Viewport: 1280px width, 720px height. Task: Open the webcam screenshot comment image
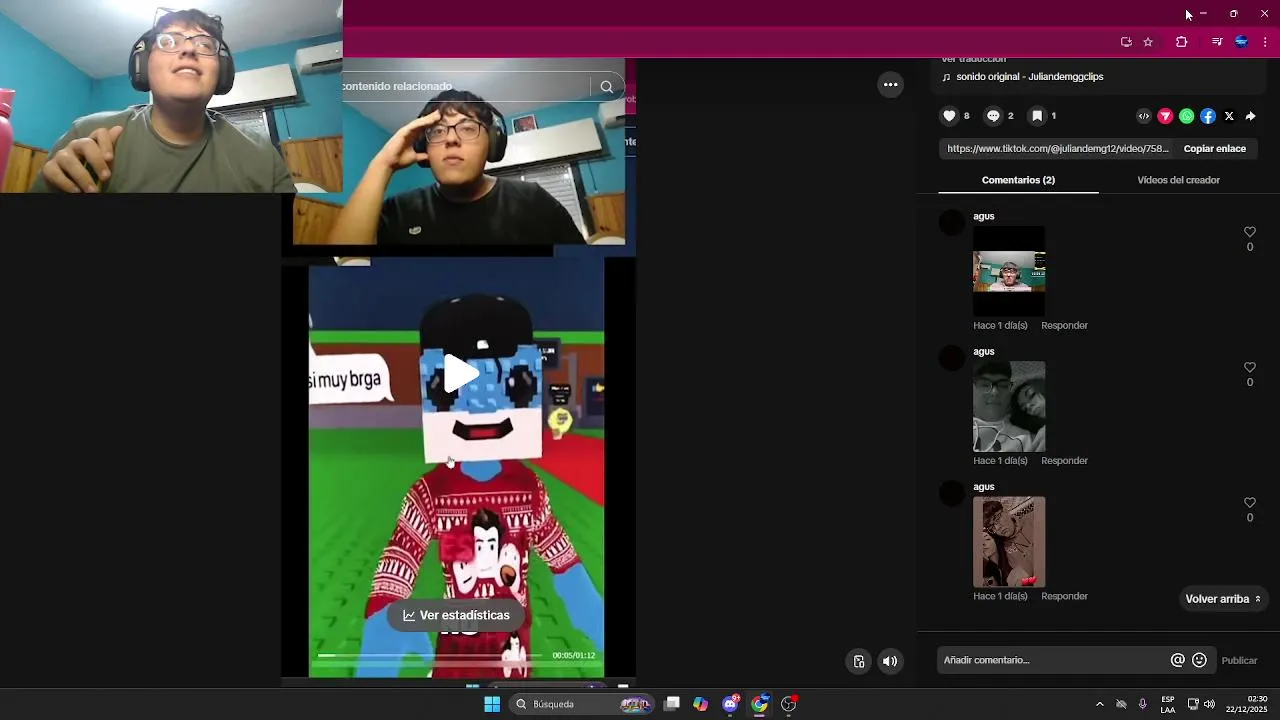1009,271
